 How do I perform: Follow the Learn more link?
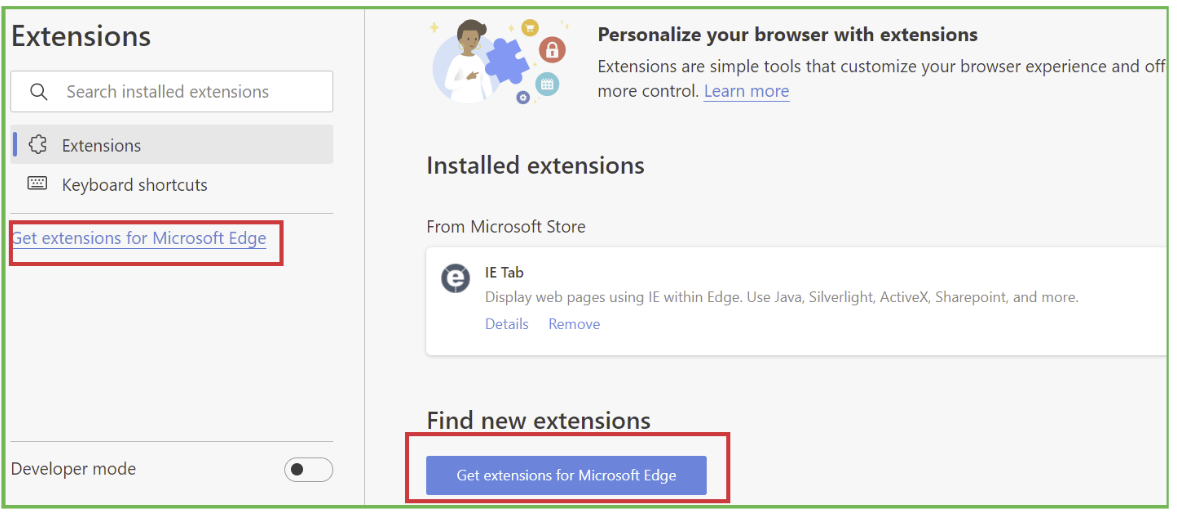click(x=746, y=91)
